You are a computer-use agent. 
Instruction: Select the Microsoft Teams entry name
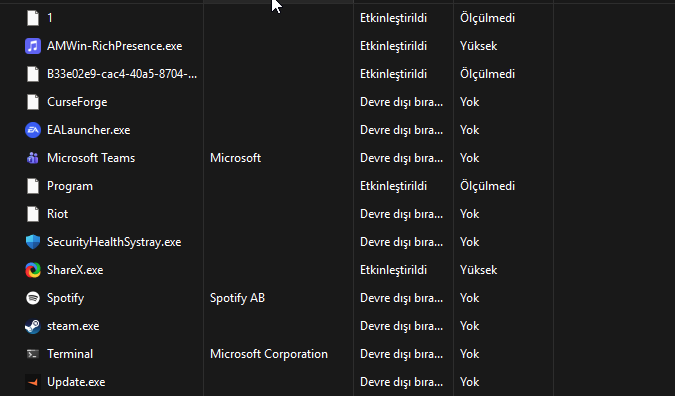tap(91, 158)
